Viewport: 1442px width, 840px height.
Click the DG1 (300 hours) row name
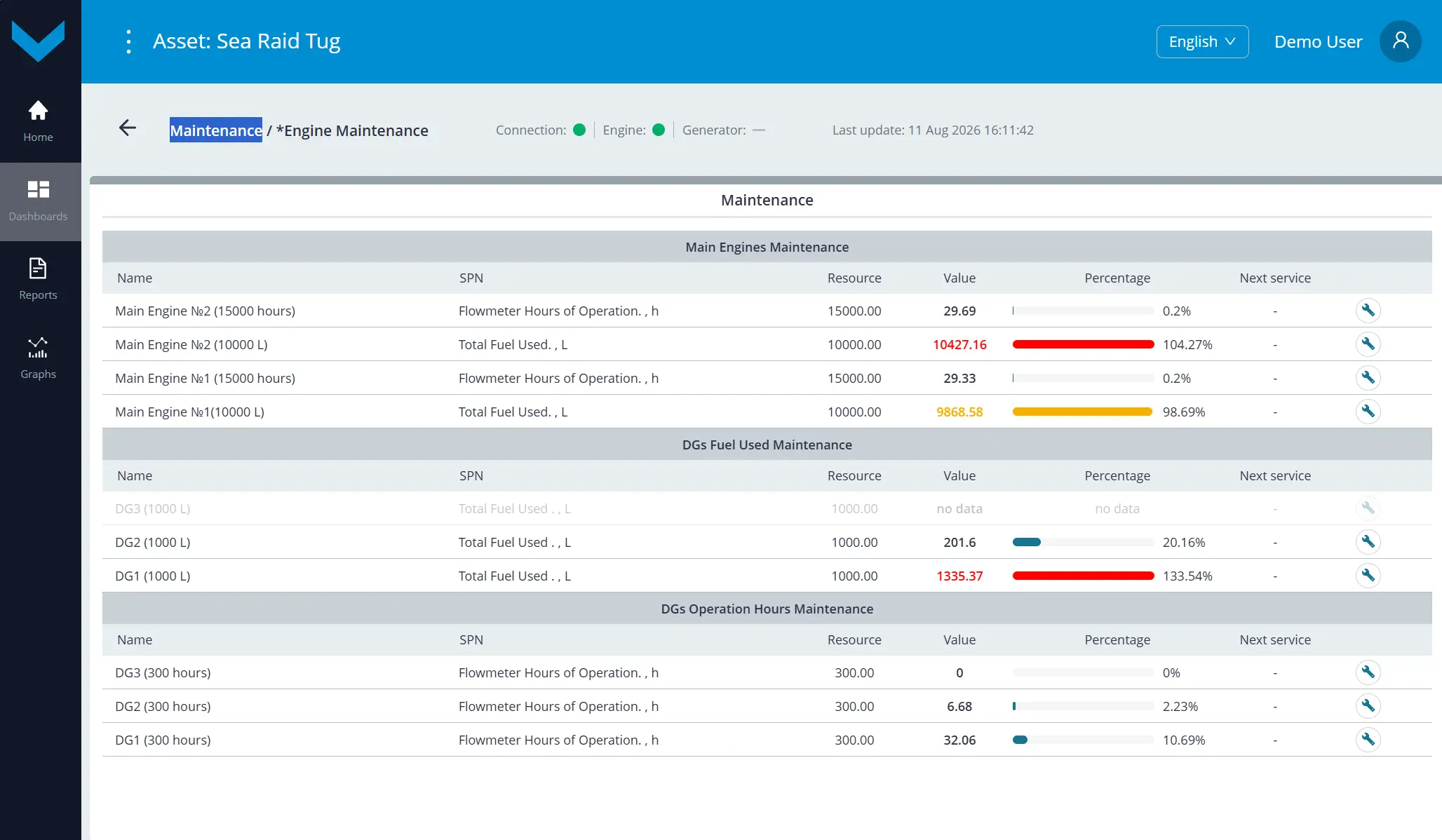coord(163,740)
